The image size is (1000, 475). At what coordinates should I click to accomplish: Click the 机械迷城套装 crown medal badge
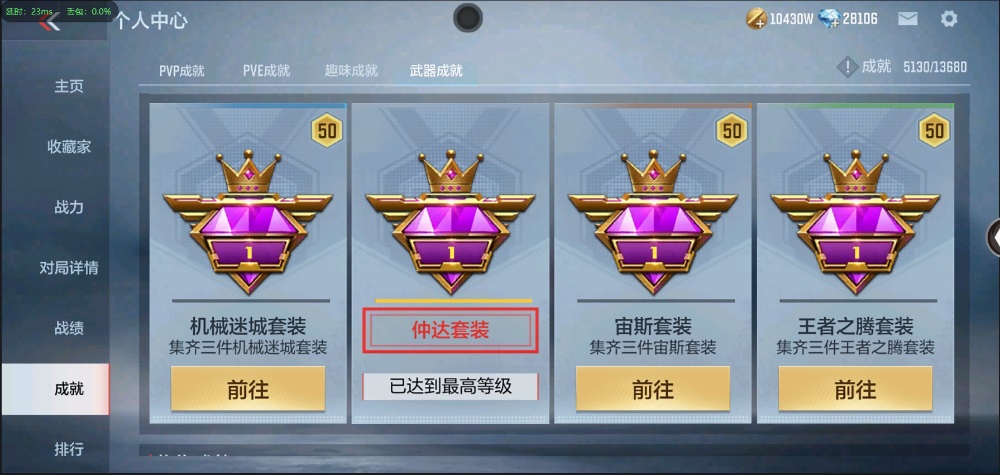click(248, 221)
